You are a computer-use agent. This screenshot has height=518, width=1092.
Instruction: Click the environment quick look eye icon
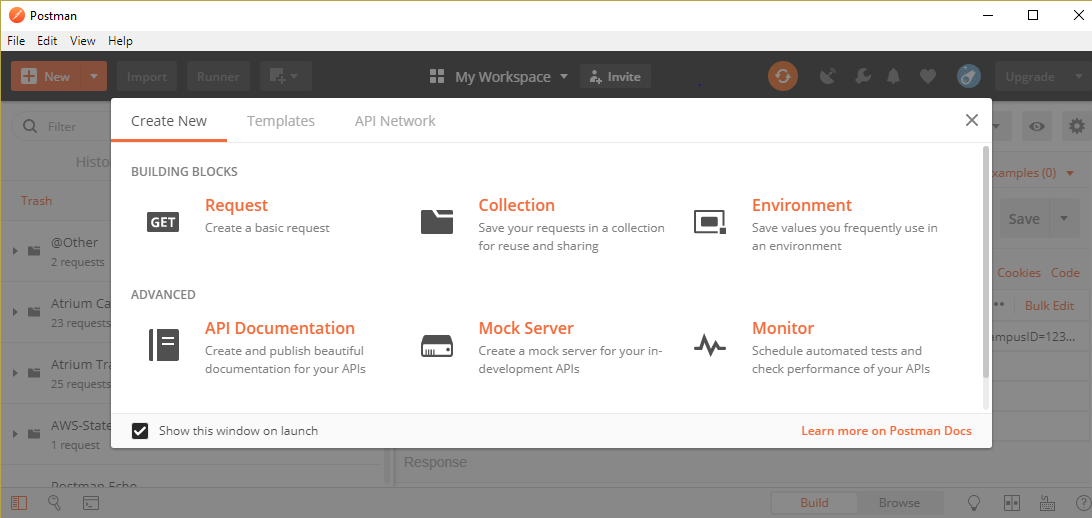tap(1037, 126)
